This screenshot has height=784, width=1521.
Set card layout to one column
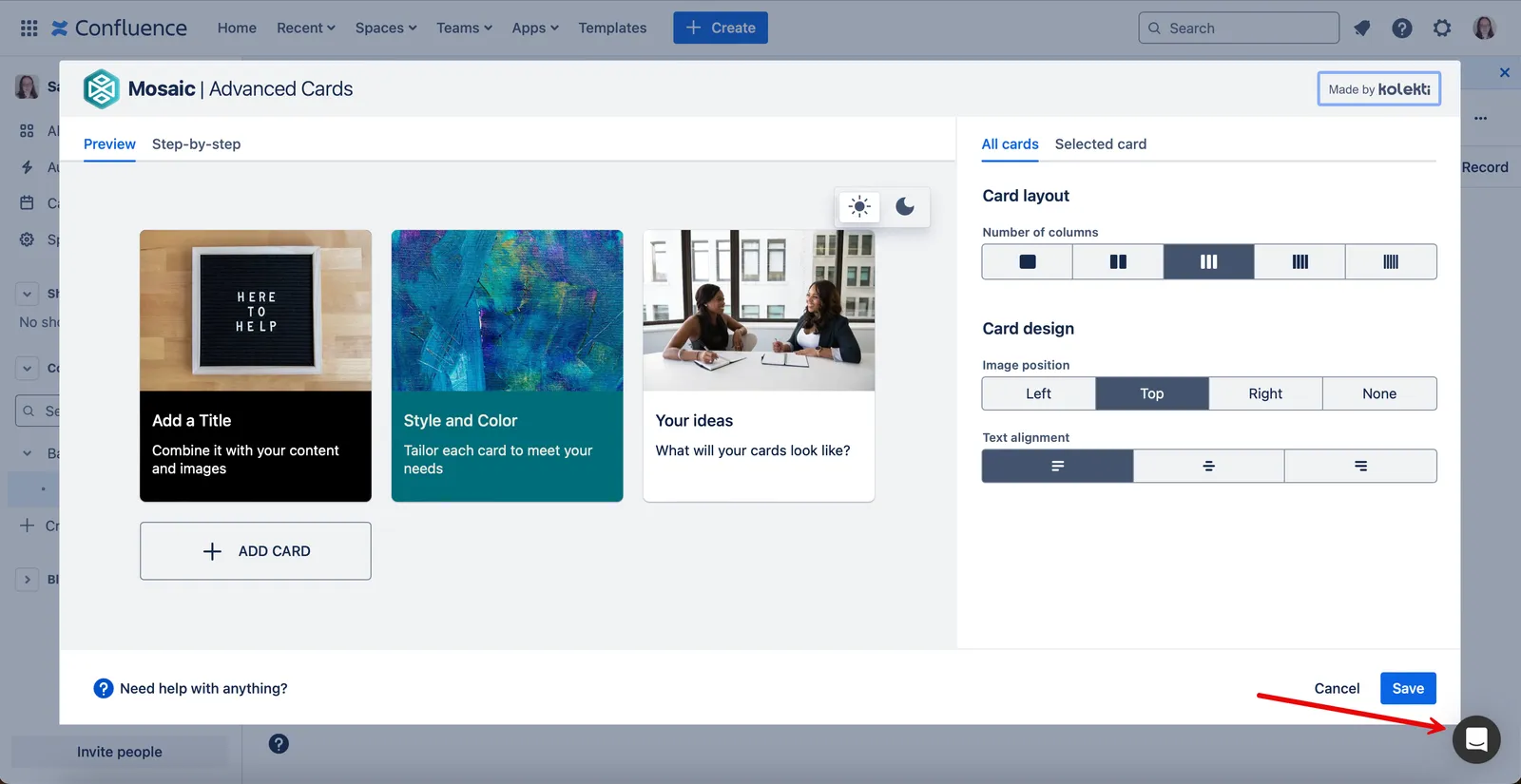(1028, 261)
